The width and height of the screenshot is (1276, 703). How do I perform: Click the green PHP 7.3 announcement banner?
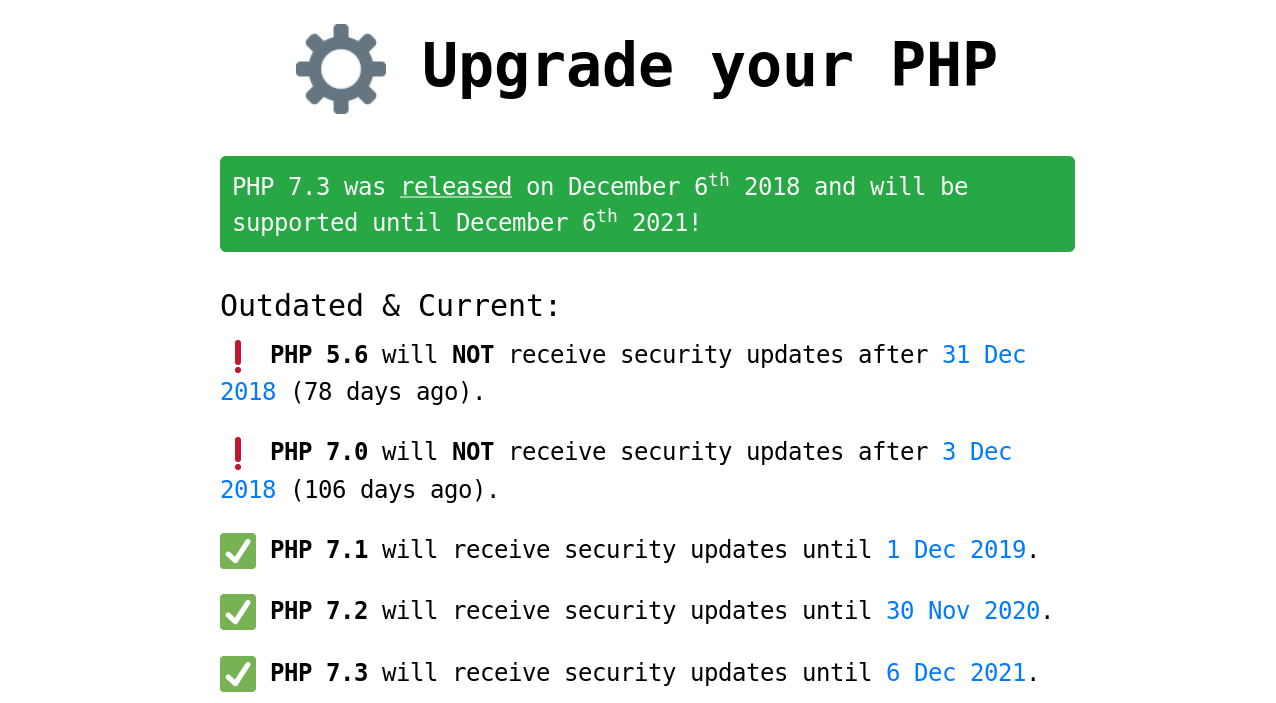point(647,204)
